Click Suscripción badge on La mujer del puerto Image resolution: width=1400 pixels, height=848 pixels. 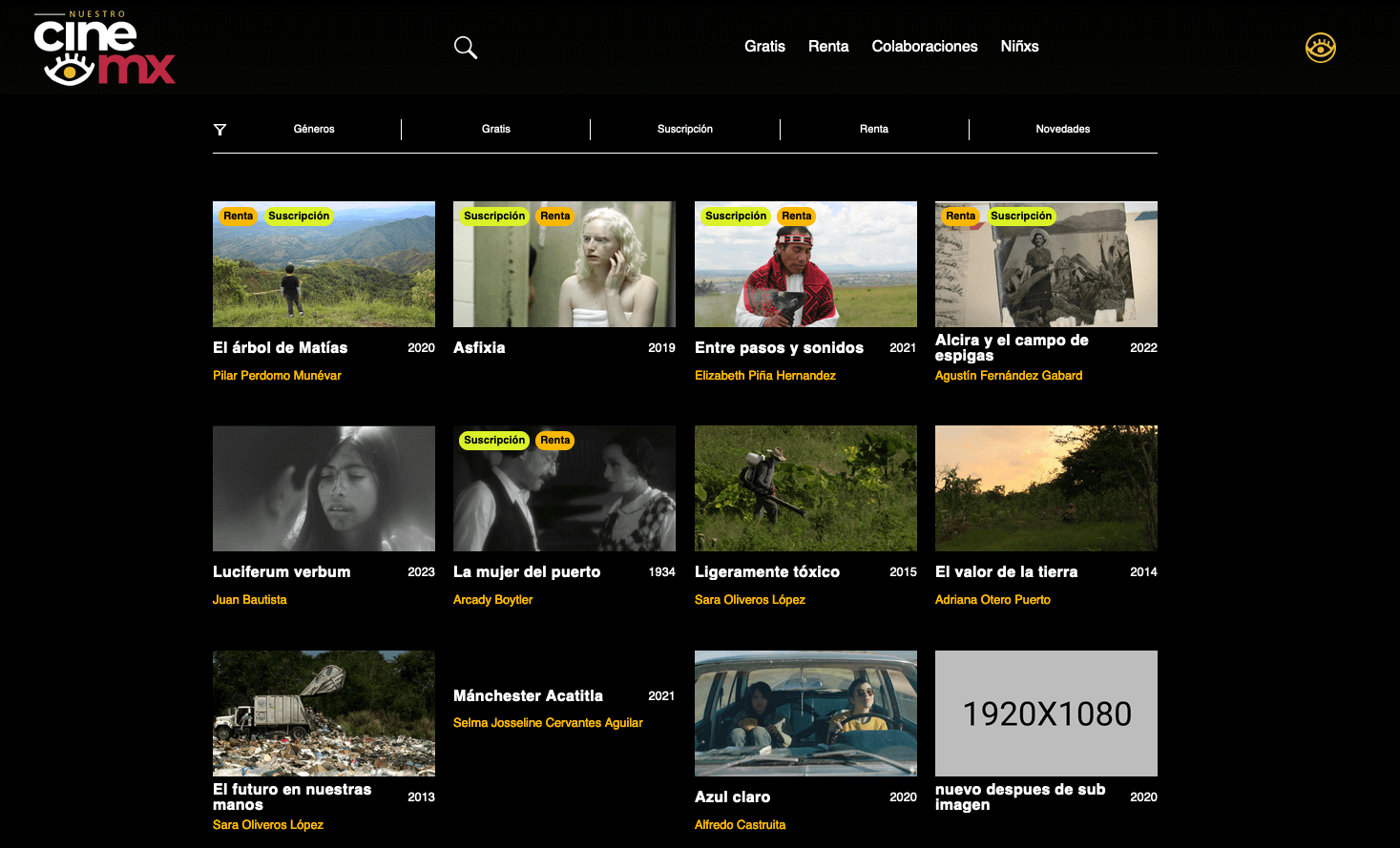[x=493, y=441]
